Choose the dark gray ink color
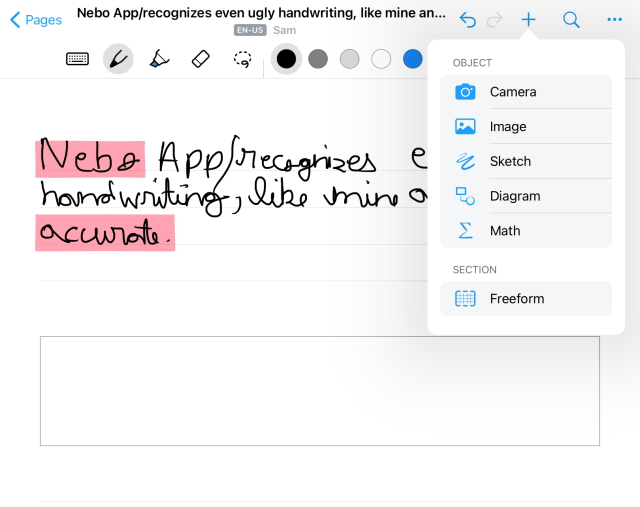 (x=318, y=59)
